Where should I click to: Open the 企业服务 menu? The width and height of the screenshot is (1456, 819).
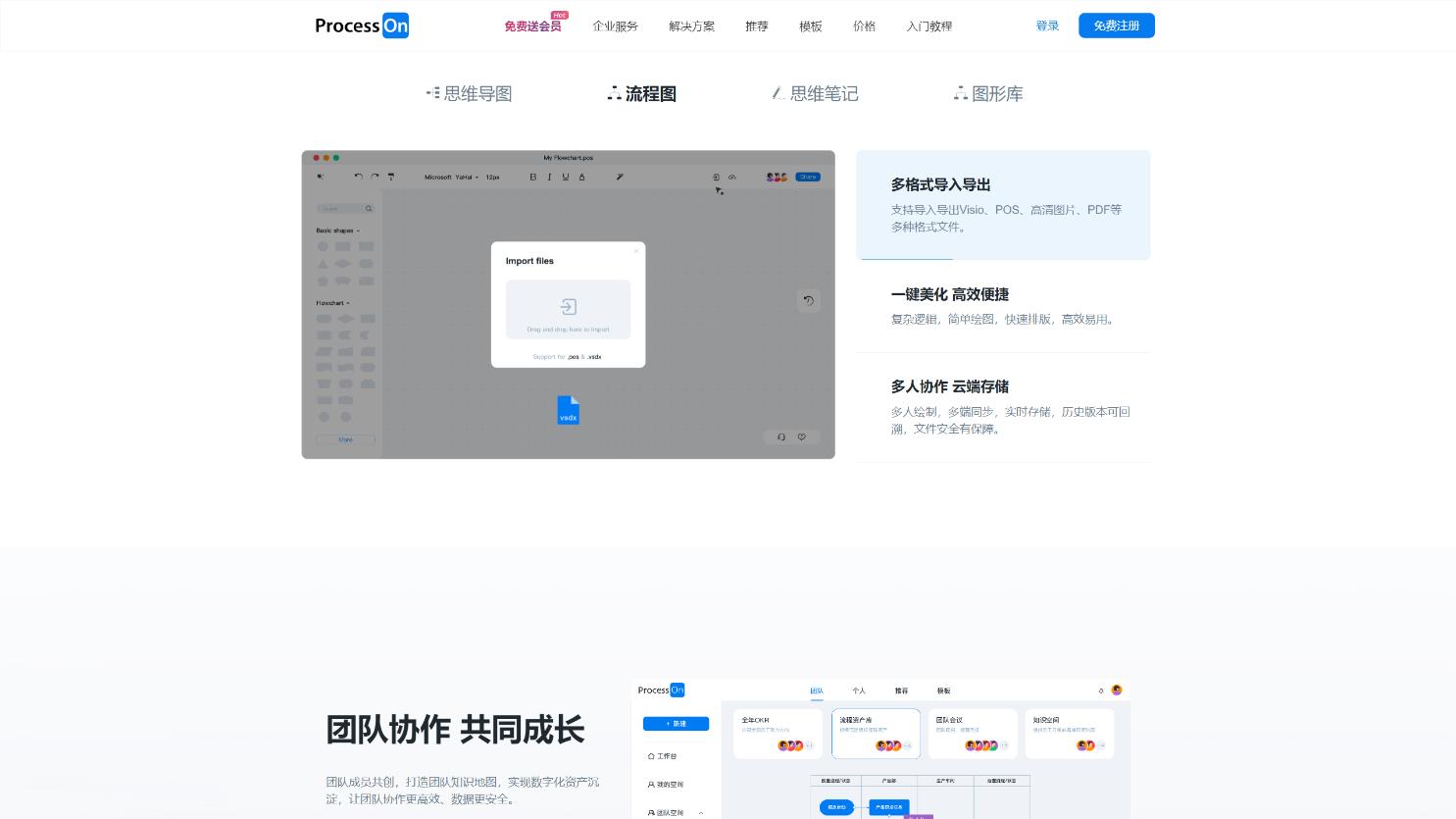click(x=615, y=26)
